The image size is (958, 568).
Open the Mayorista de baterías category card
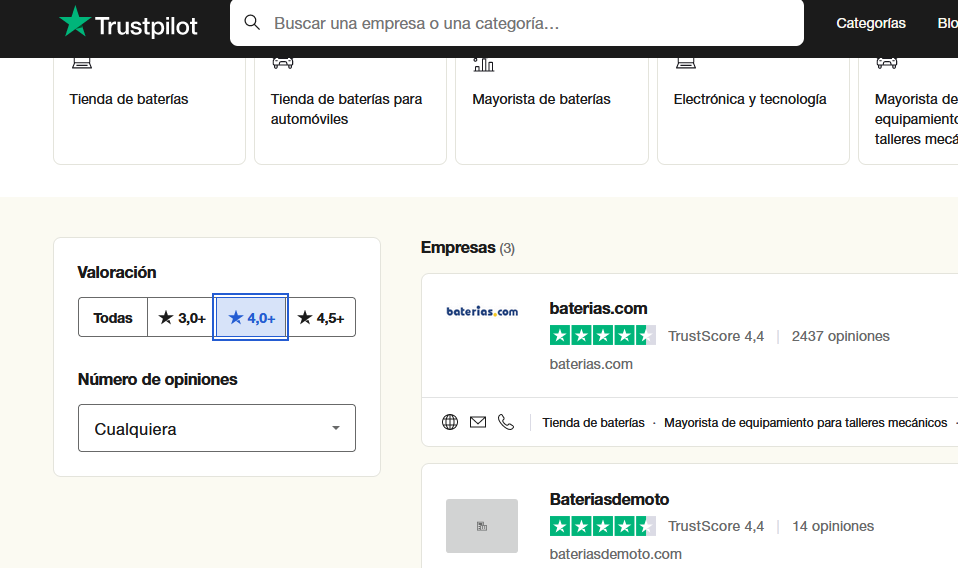click(x=552, y=110)
